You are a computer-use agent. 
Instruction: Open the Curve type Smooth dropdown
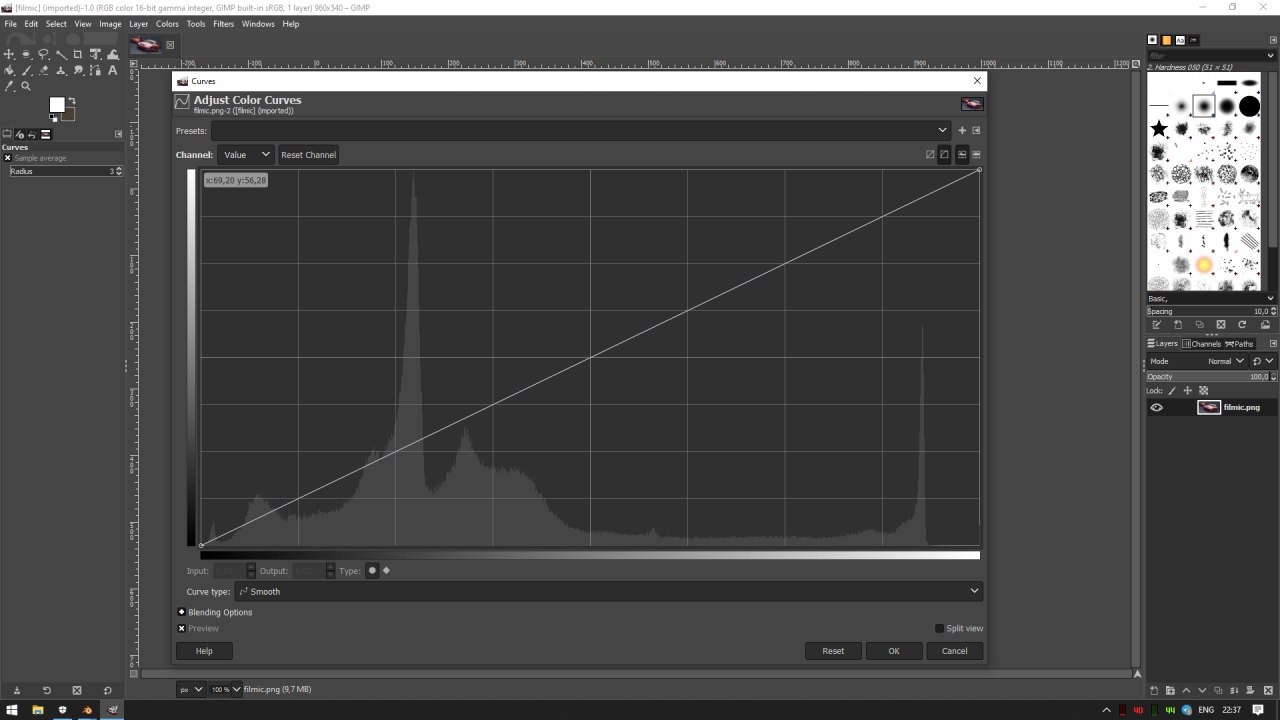pos(608,591)
